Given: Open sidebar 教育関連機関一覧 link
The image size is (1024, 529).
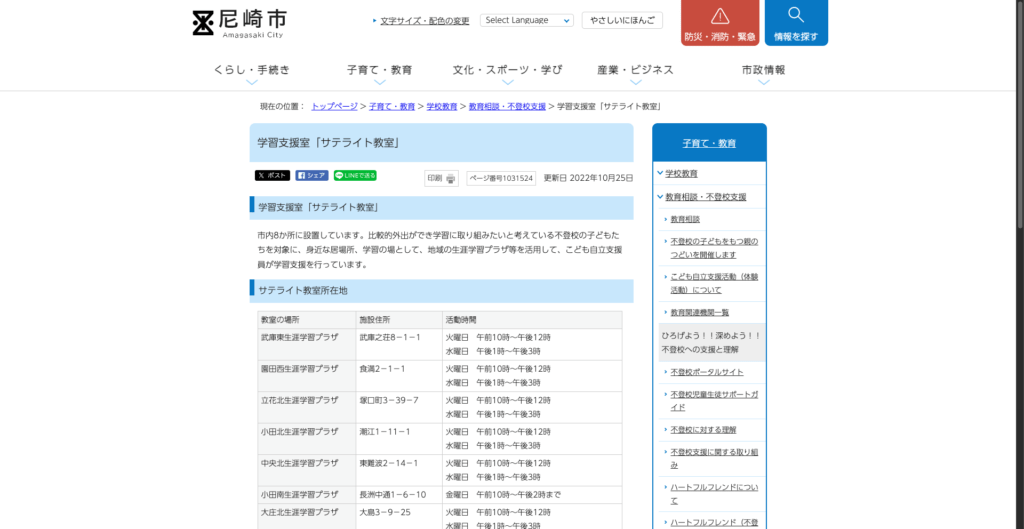Looking at the screenshot, I should [x=699, y=313].
